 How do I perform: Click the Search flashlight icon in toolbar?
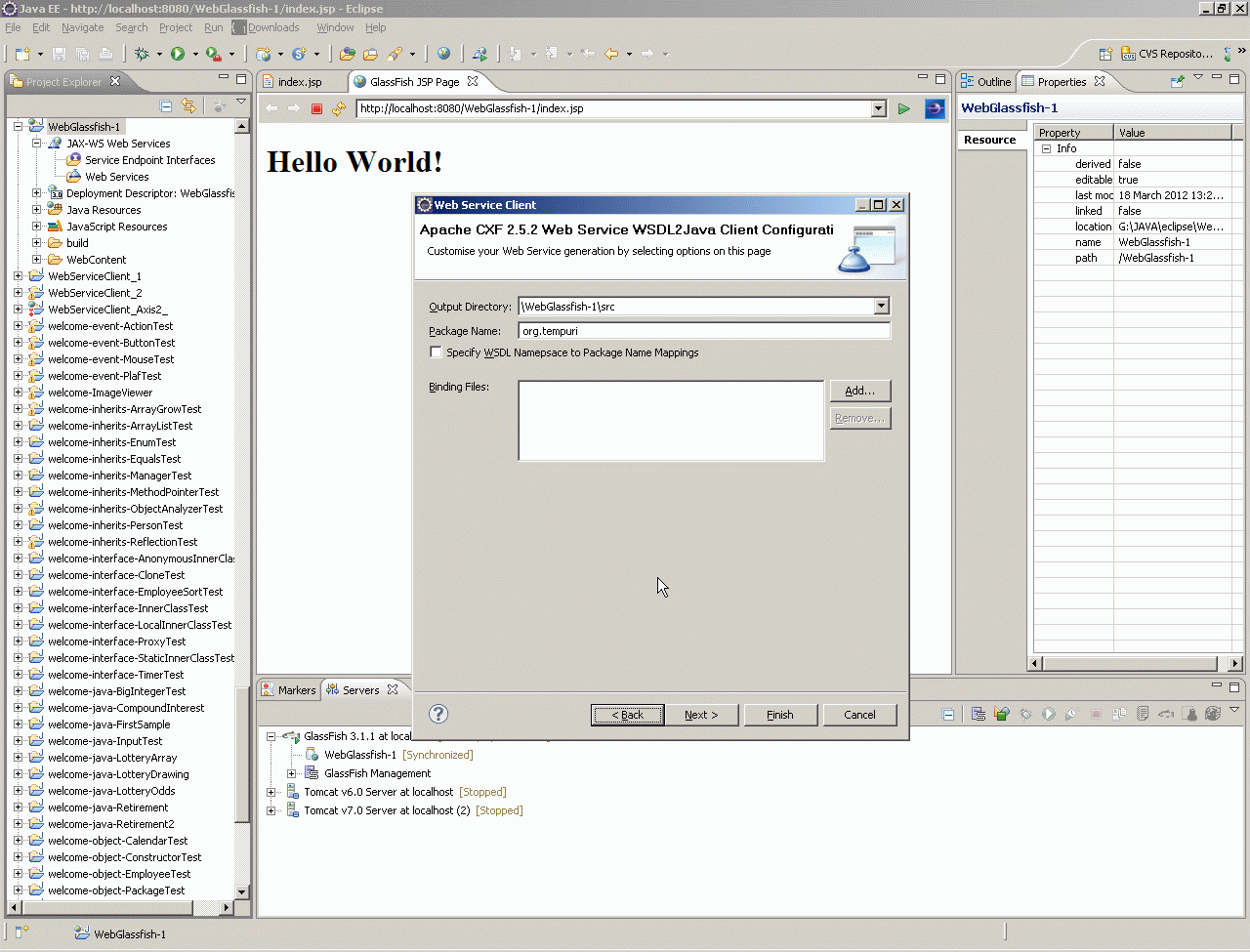tap(395, 54)
